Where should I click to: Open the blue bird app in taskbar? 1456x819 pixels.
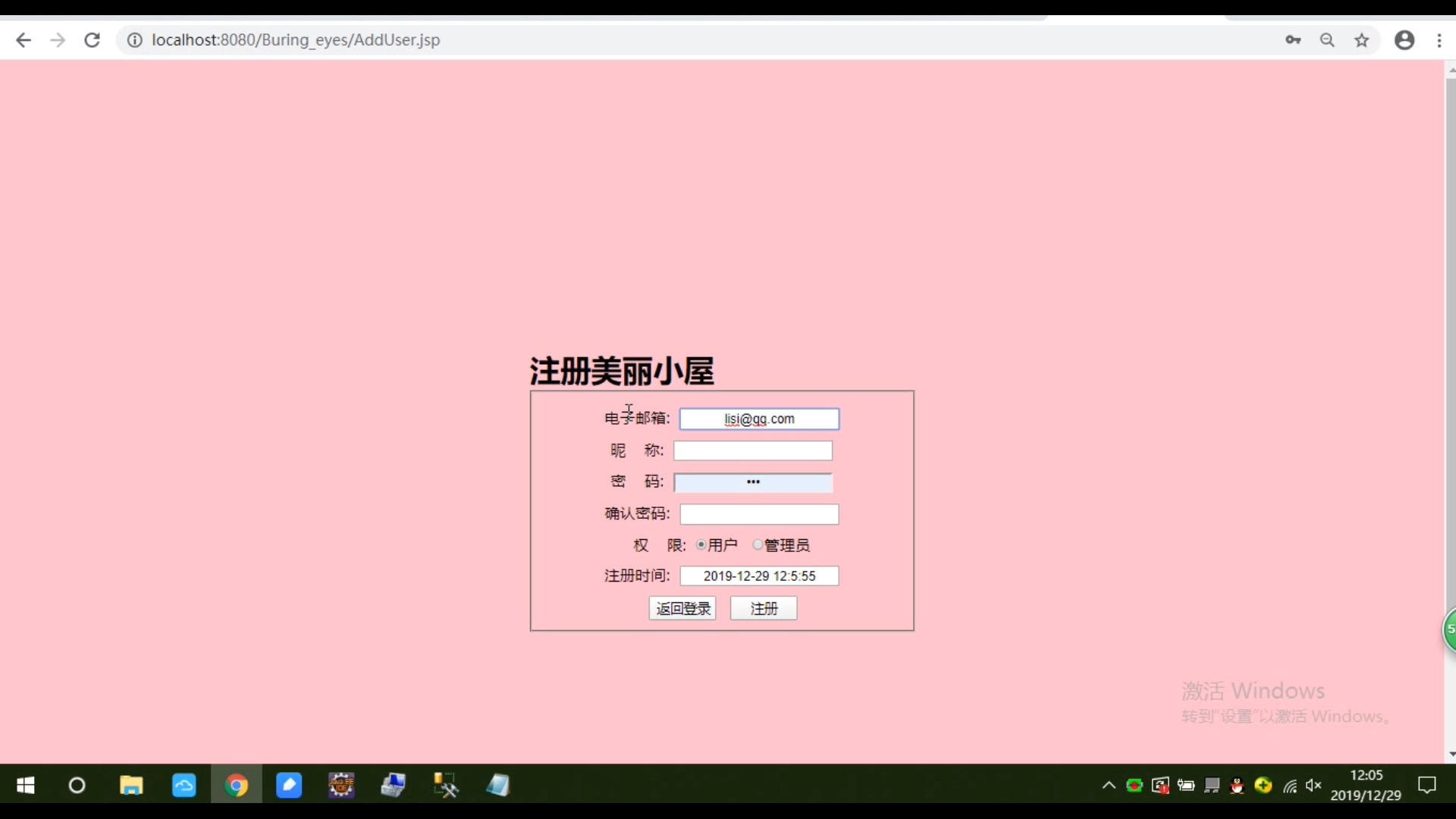pos(289,786)
